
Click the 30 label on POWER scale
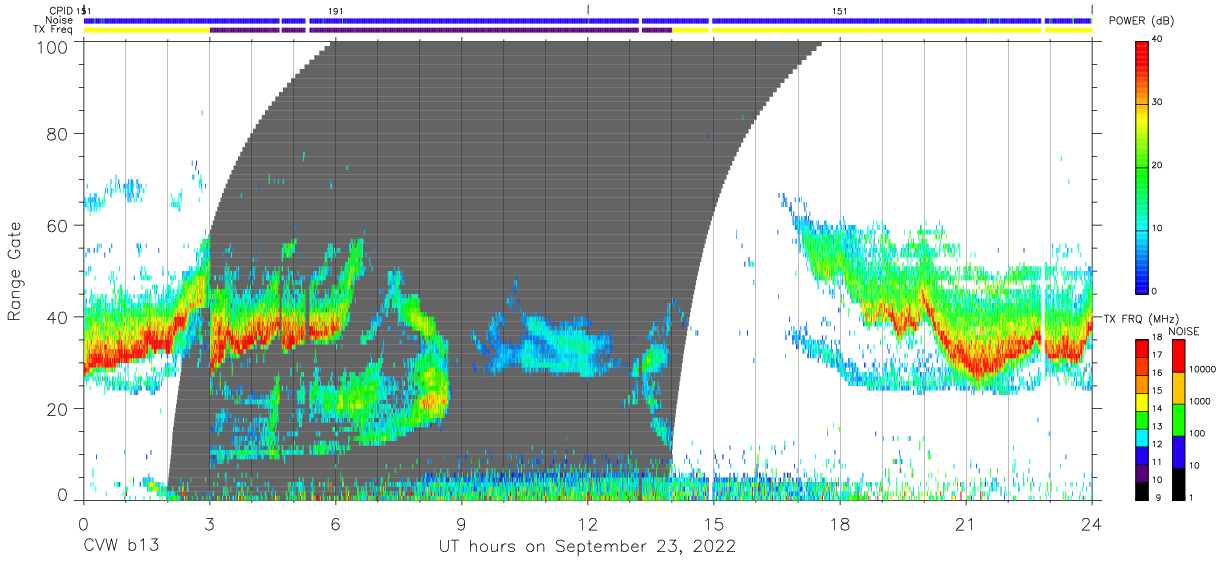pos(1158,103)
